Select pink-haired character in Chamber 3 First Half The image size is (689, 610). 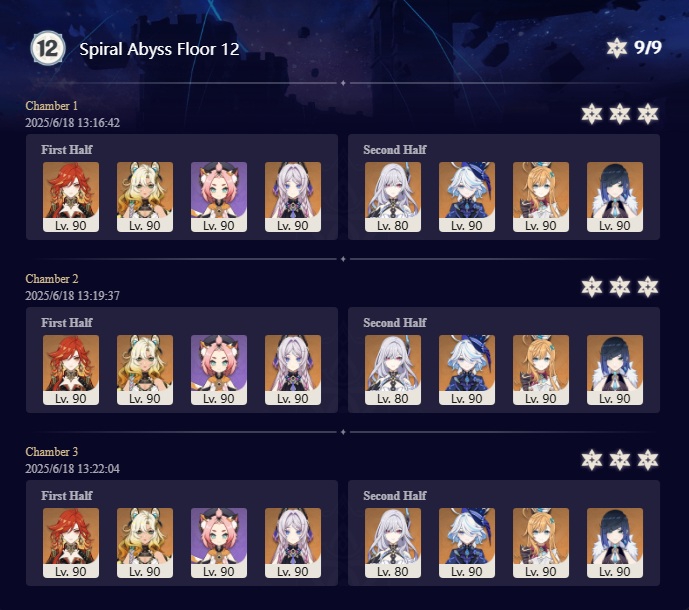pyautogui.click(x=219, y=543)
